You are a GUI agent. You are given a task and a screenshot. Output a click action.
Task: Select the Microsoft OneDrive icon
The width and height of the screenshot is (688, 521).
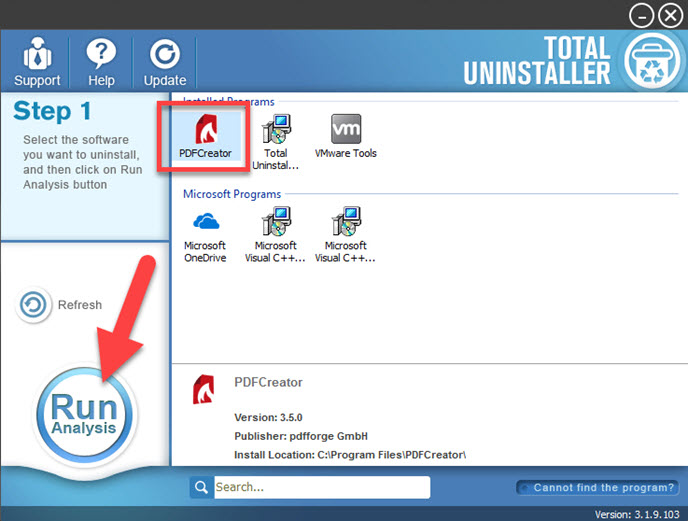(205, 237)
